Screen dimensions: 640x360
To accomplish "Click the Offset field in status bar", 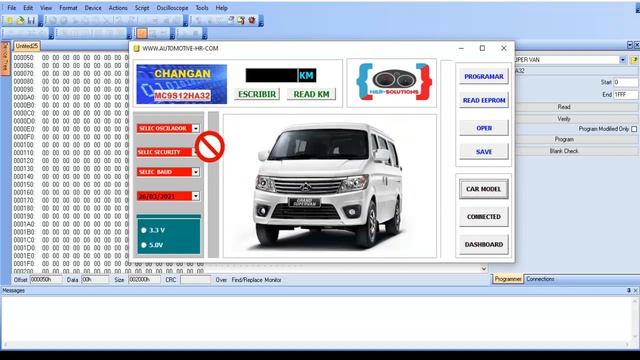I will 46,280.
